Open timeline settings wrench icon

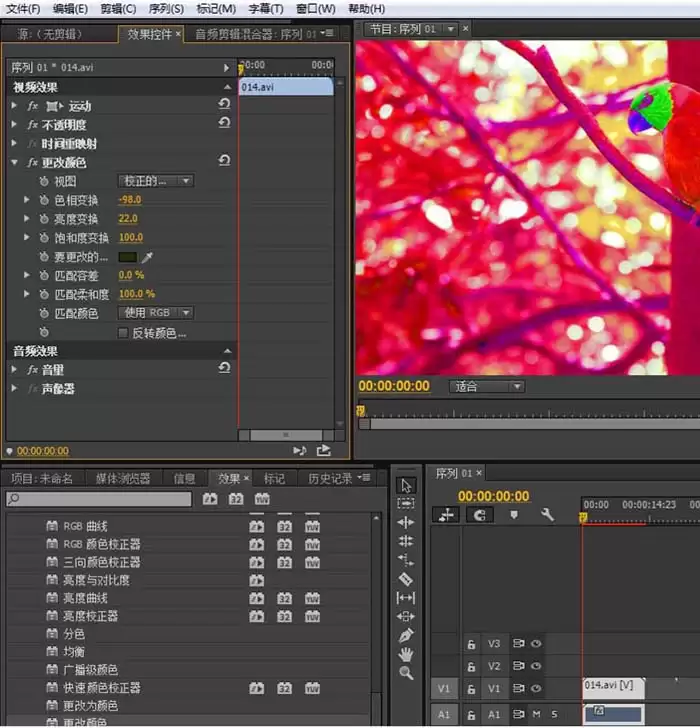[547, 515]
